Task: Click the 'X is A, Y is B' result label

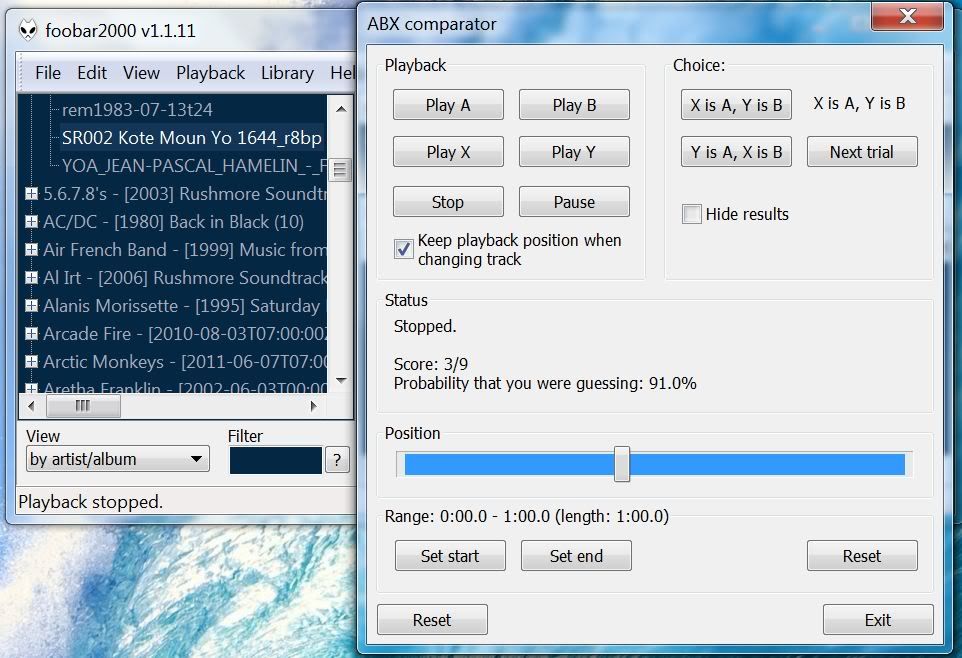Action: click(859, 103)
